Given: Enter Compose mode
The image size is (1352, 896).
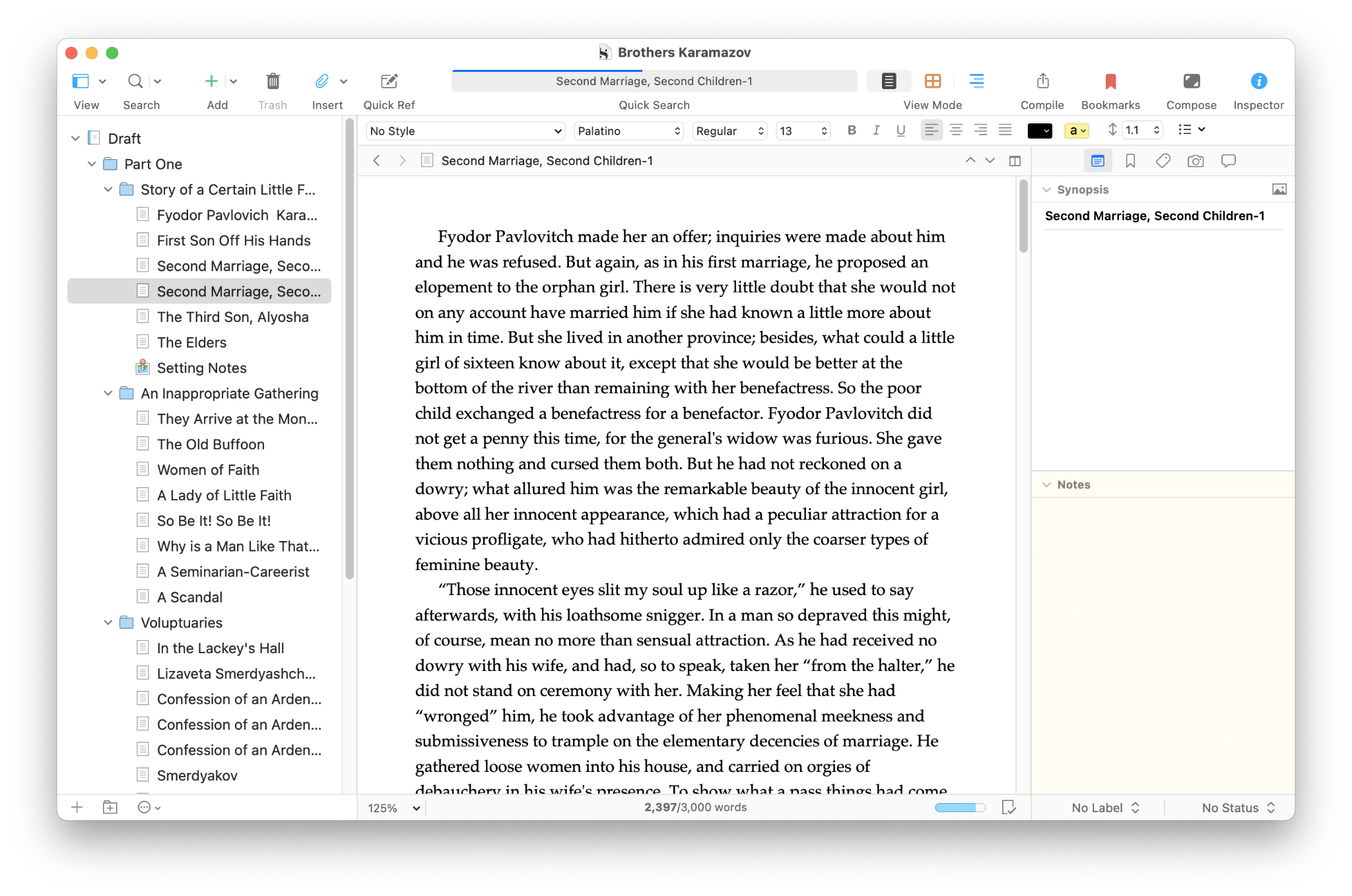Looking at the screenshot, I should click(x=1191, y=81).
